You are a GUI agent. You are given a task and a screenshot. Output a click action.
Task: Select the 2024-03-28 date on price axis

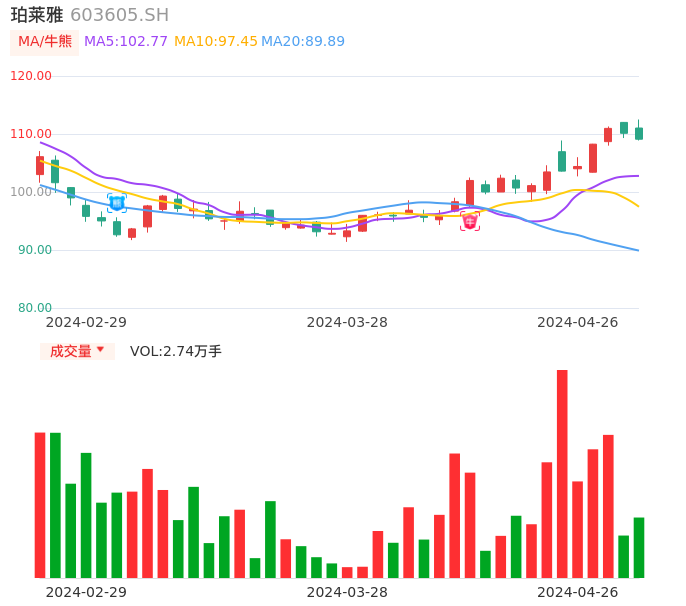[x=347, y=322]
